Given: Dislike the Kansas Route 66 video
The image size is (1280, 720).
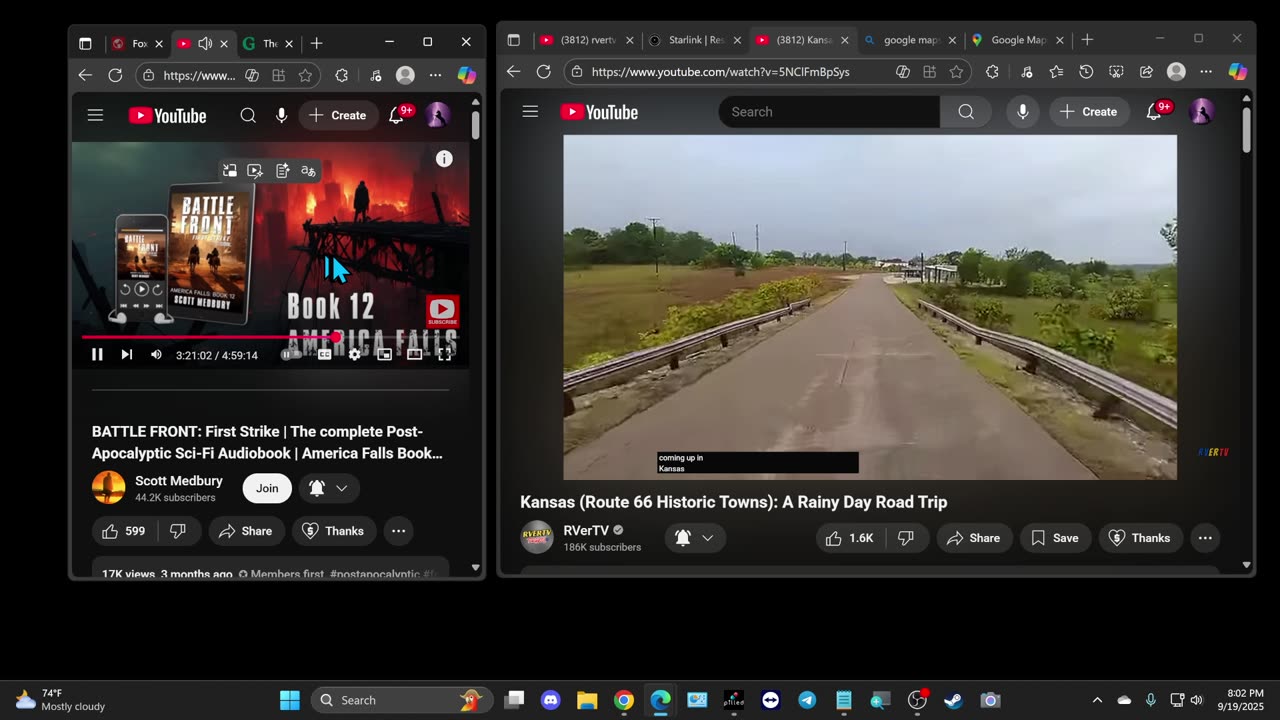Looking at the screenshot, I should point(906,538).
